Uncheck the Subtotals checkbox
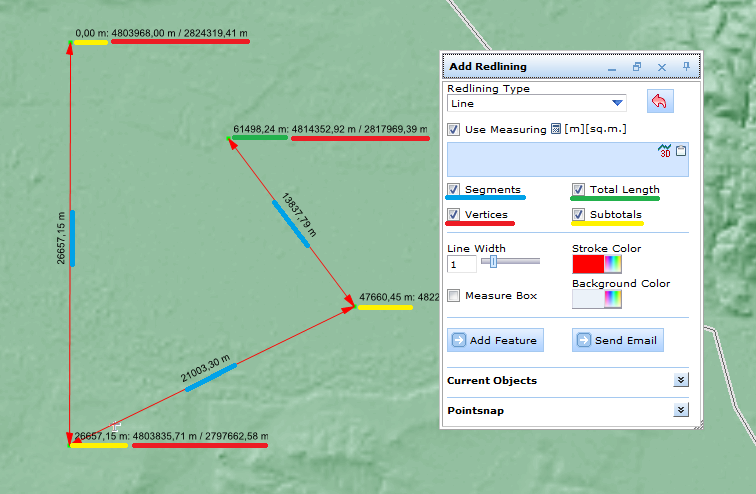Image resolution: width=756 pixels, height=494 pixels. tap(578, 214)
